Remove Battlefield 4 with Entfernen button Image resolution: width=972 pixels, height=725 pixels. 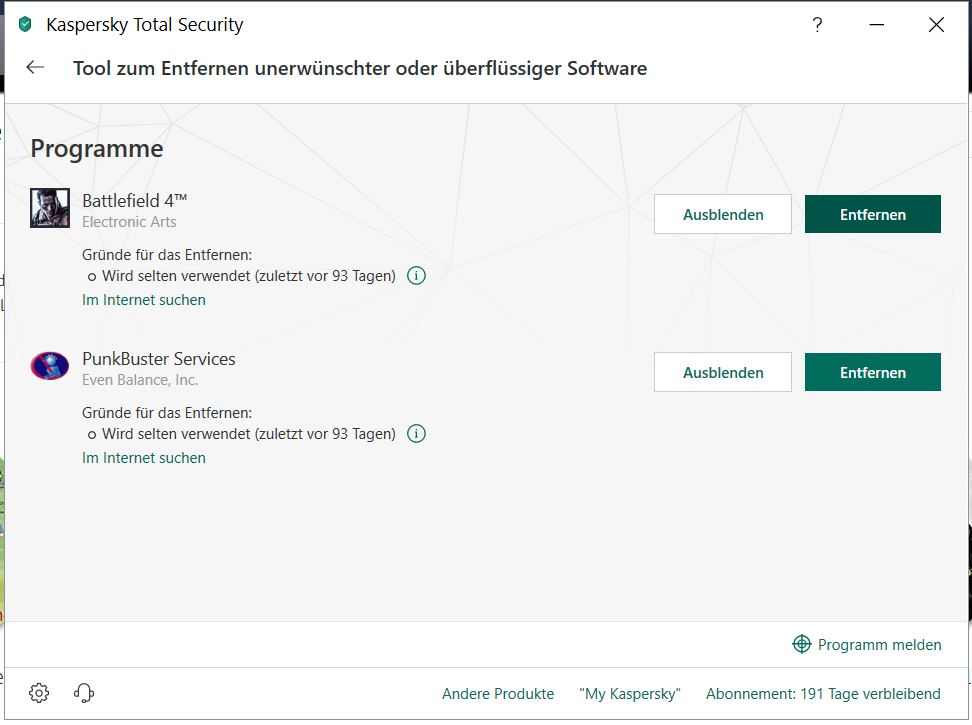pos(873,214)
